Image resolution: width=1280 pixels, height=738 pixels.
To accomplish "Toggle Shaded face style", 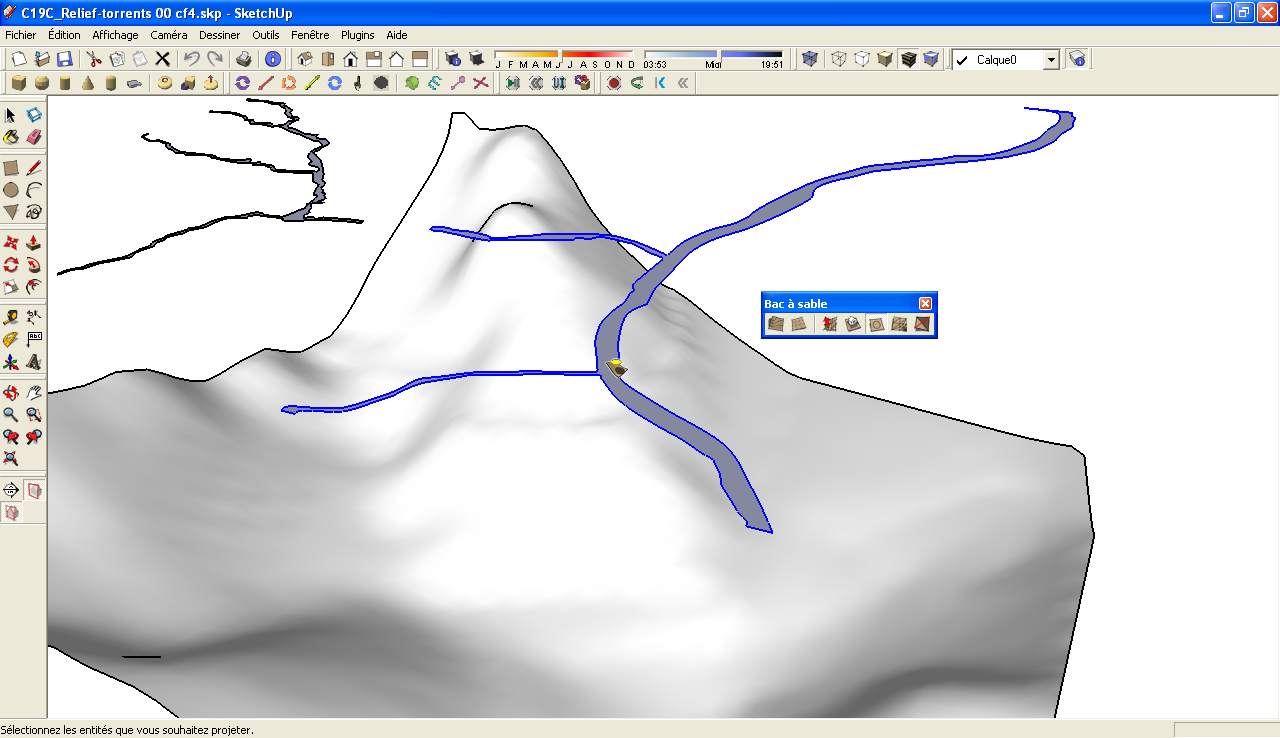I will (x=885, y=59).
